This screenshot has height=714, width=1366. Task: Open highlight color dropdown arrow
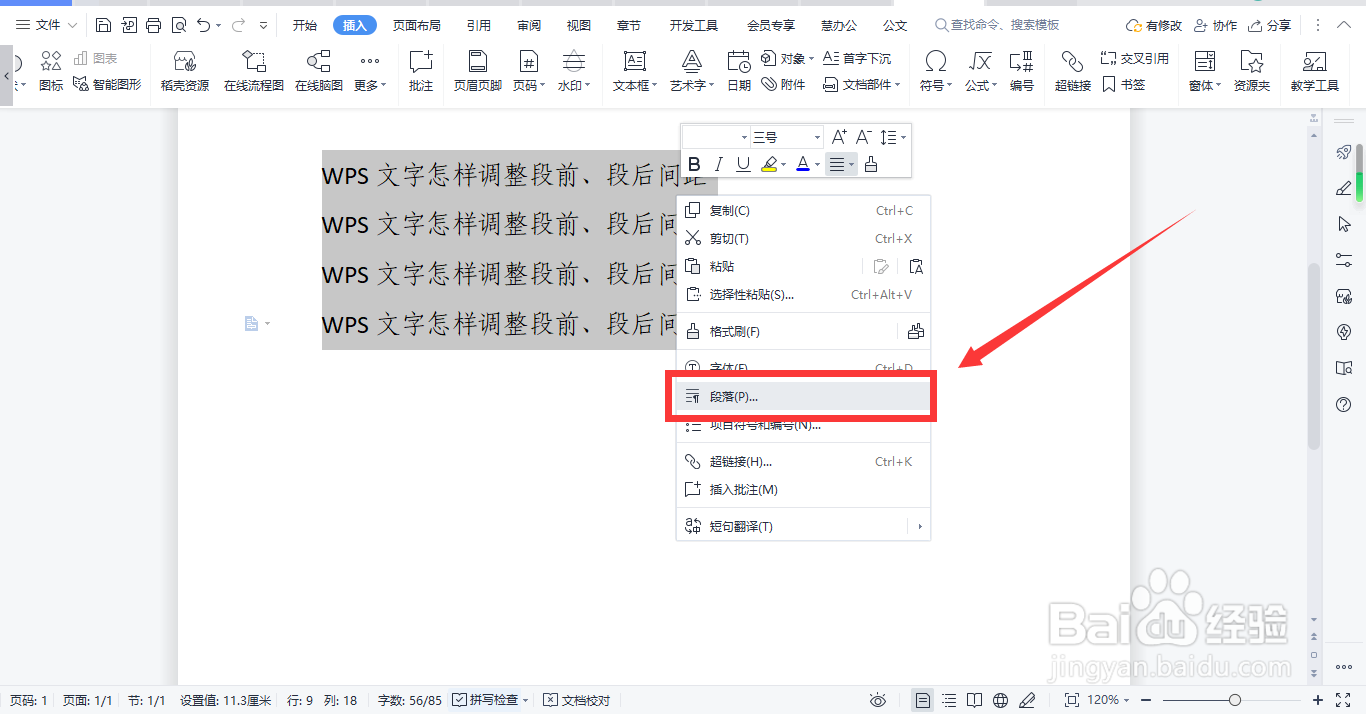784,164
